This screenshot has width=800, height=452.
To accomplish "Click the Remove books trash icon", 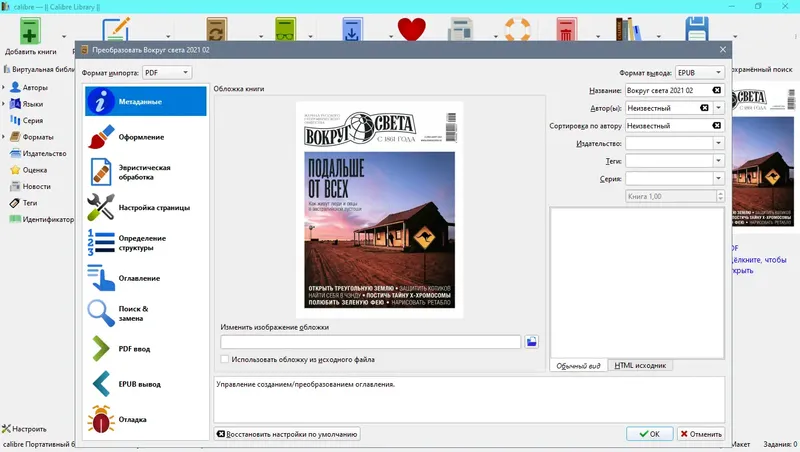I will tap(566, 29).
